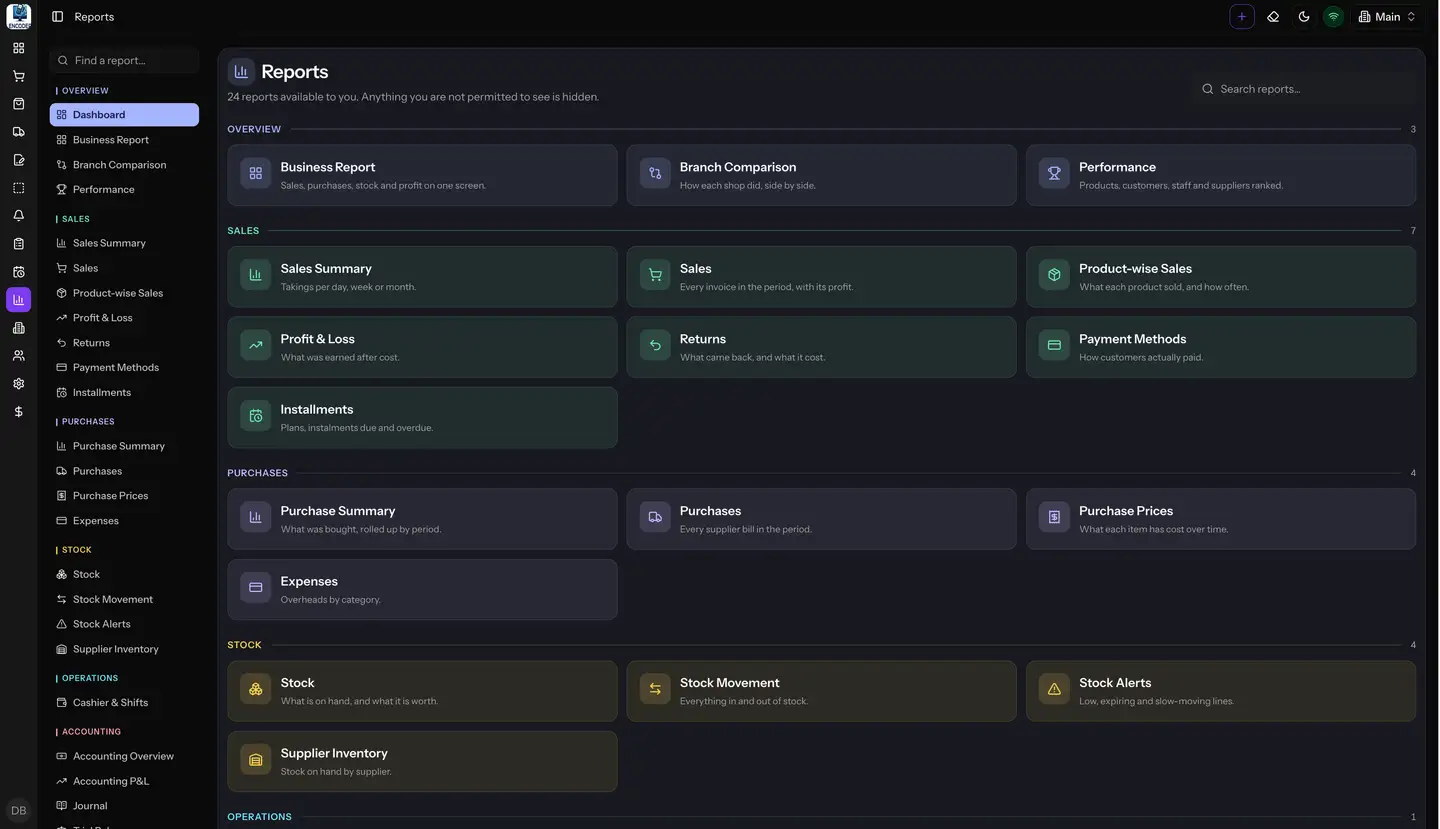Image resolution: width=1440 pixels, height=829 pixels.
Task: Click the Business Report card icon
Action: point(256,174)
